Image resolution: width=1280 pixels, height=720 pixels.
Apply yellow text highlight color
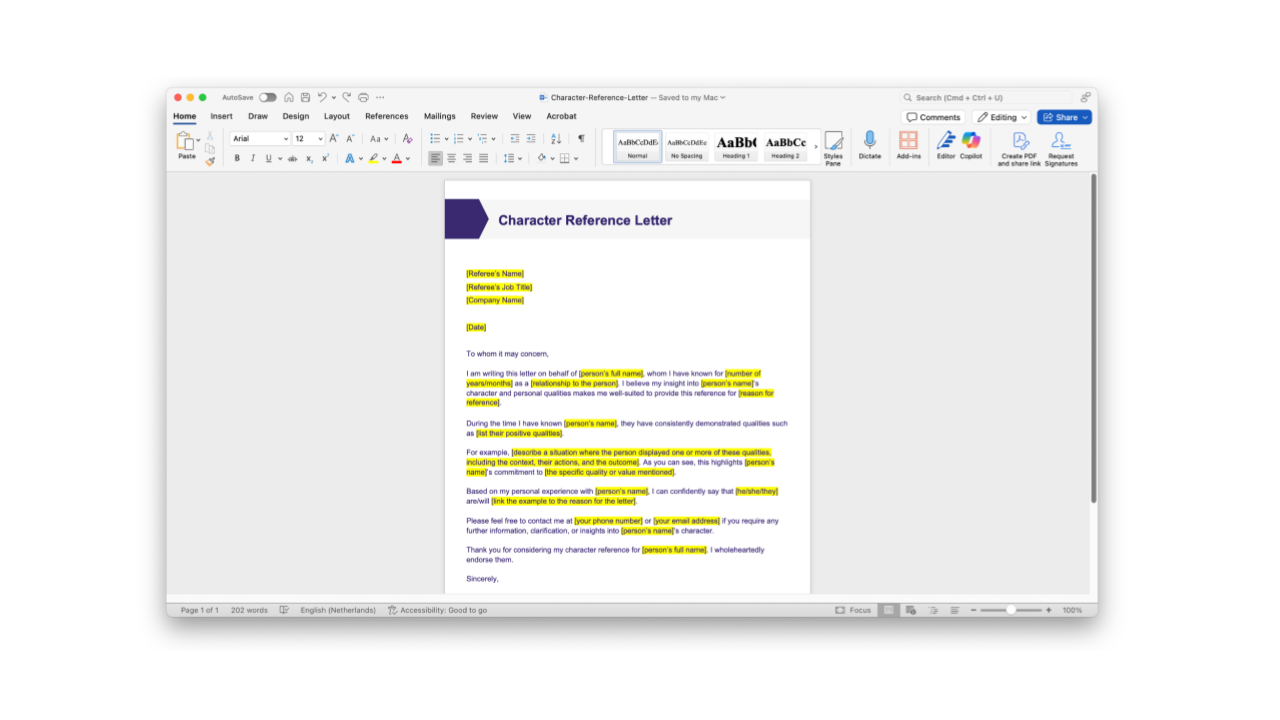(373, 158)
